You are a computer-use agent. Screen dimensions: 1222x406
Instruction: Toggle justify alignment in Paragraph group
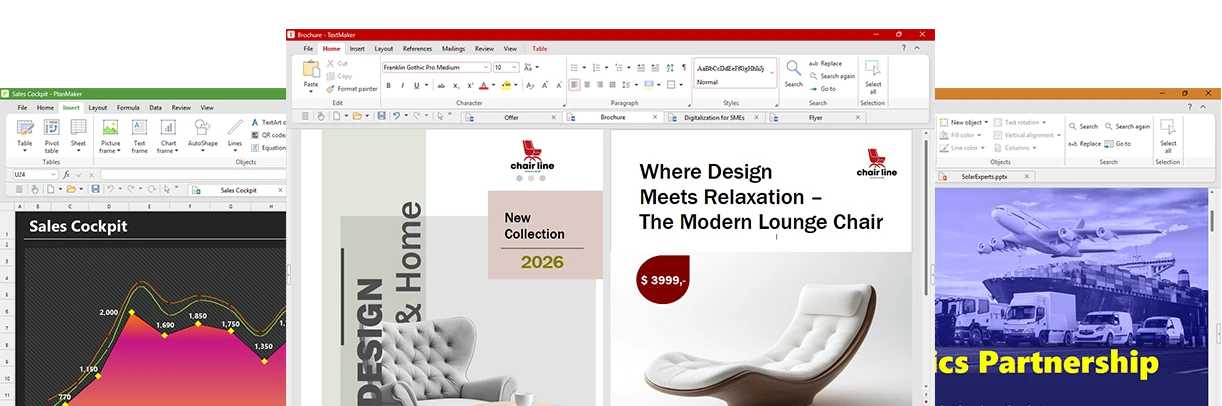tap(614, 86)
